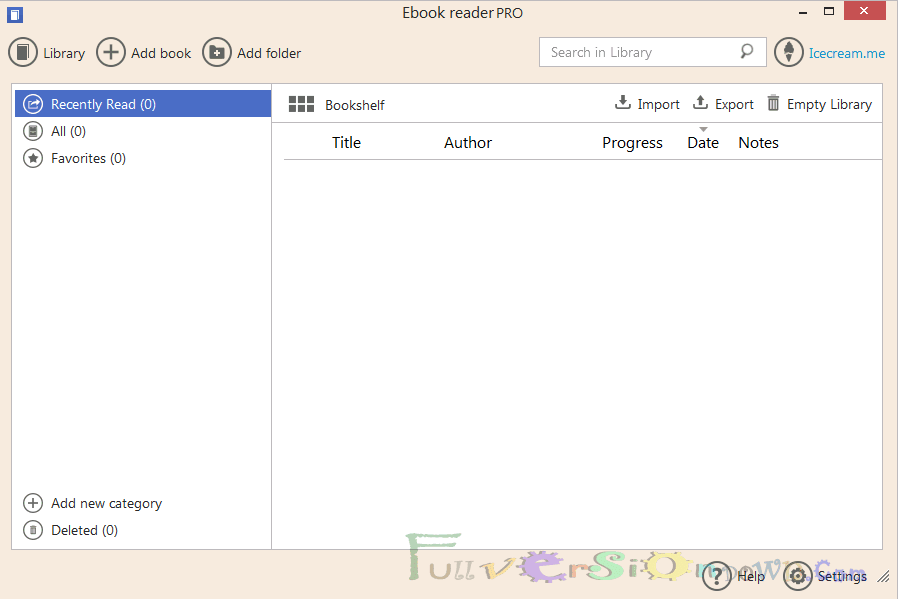
Task: Click the Add new category plus icon
Action: pyautogui.click(x=33, y=503)
